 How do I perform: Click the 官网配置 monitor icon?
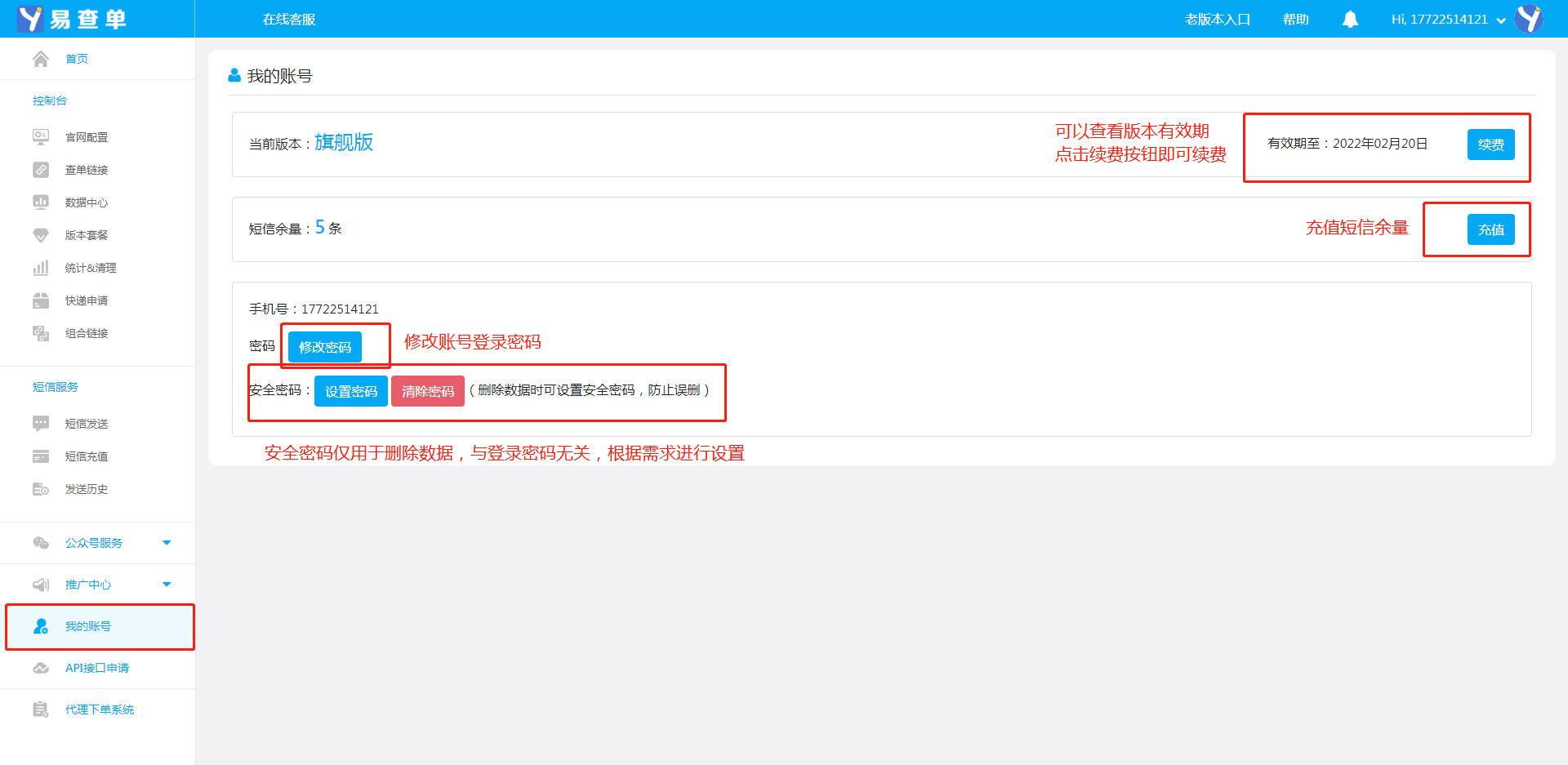[x=41, y=137]
